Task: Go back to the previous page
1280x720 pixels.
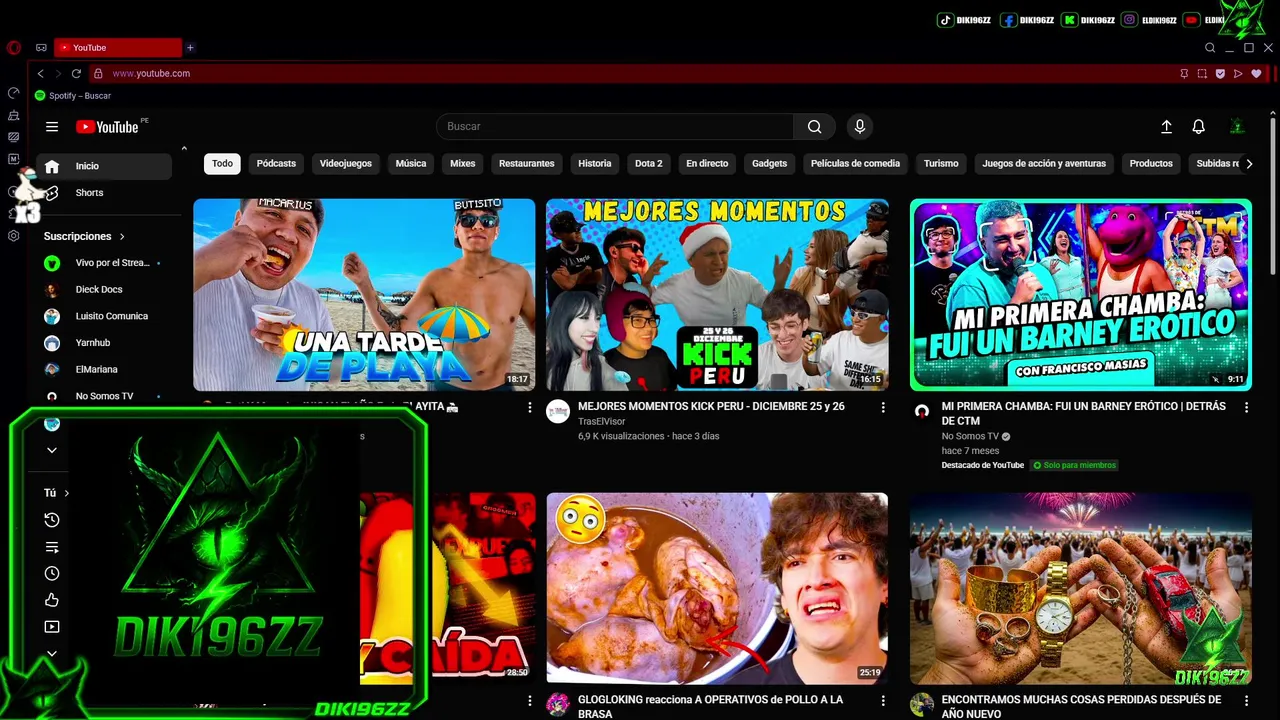Action: click(x=40, y=73)
